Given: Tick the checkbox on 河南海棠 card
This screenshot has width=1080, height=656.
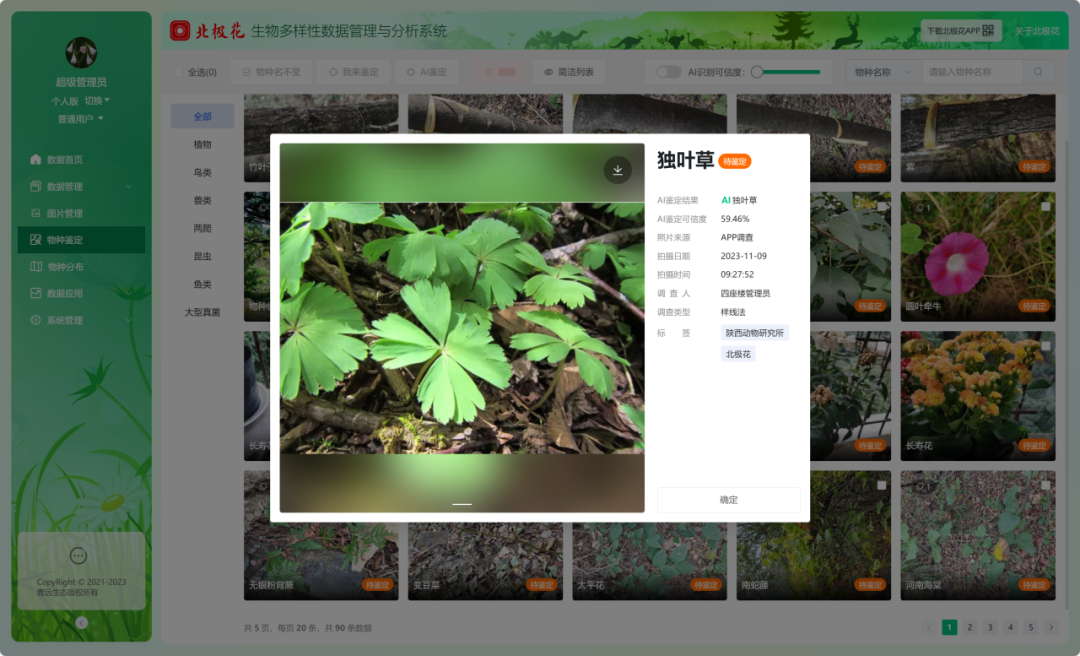Looking at the screenshot, I should [x=1045, y=484].
